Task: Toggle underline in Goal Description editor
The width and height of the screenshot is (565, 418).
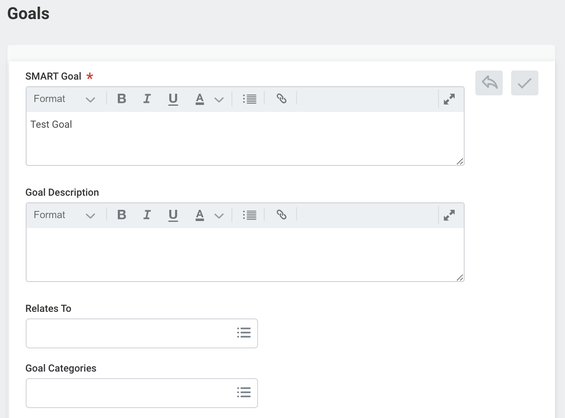Action: click(173, 215)
